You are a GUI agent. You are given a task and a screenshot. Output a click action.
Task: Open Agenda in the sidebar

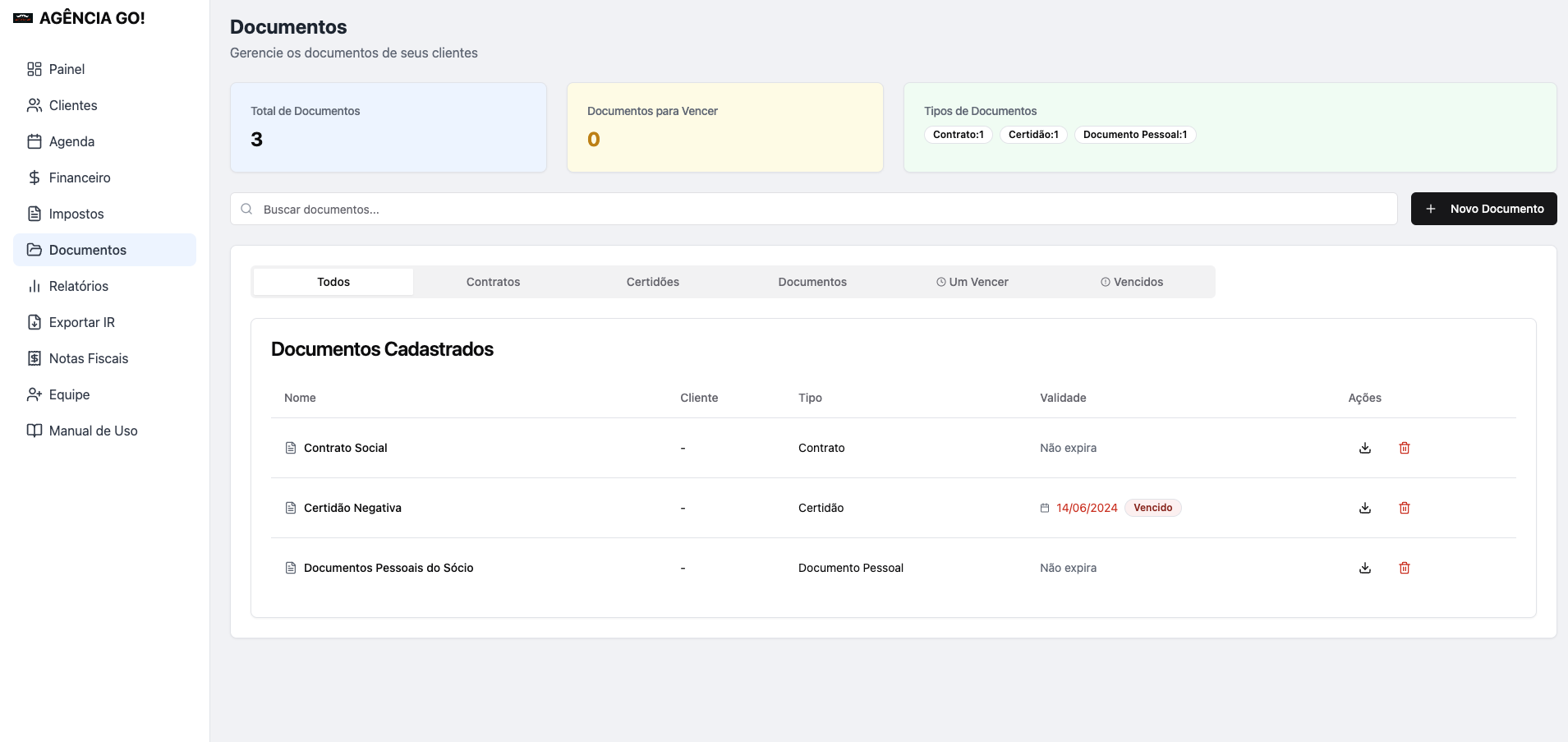point(104,141)
